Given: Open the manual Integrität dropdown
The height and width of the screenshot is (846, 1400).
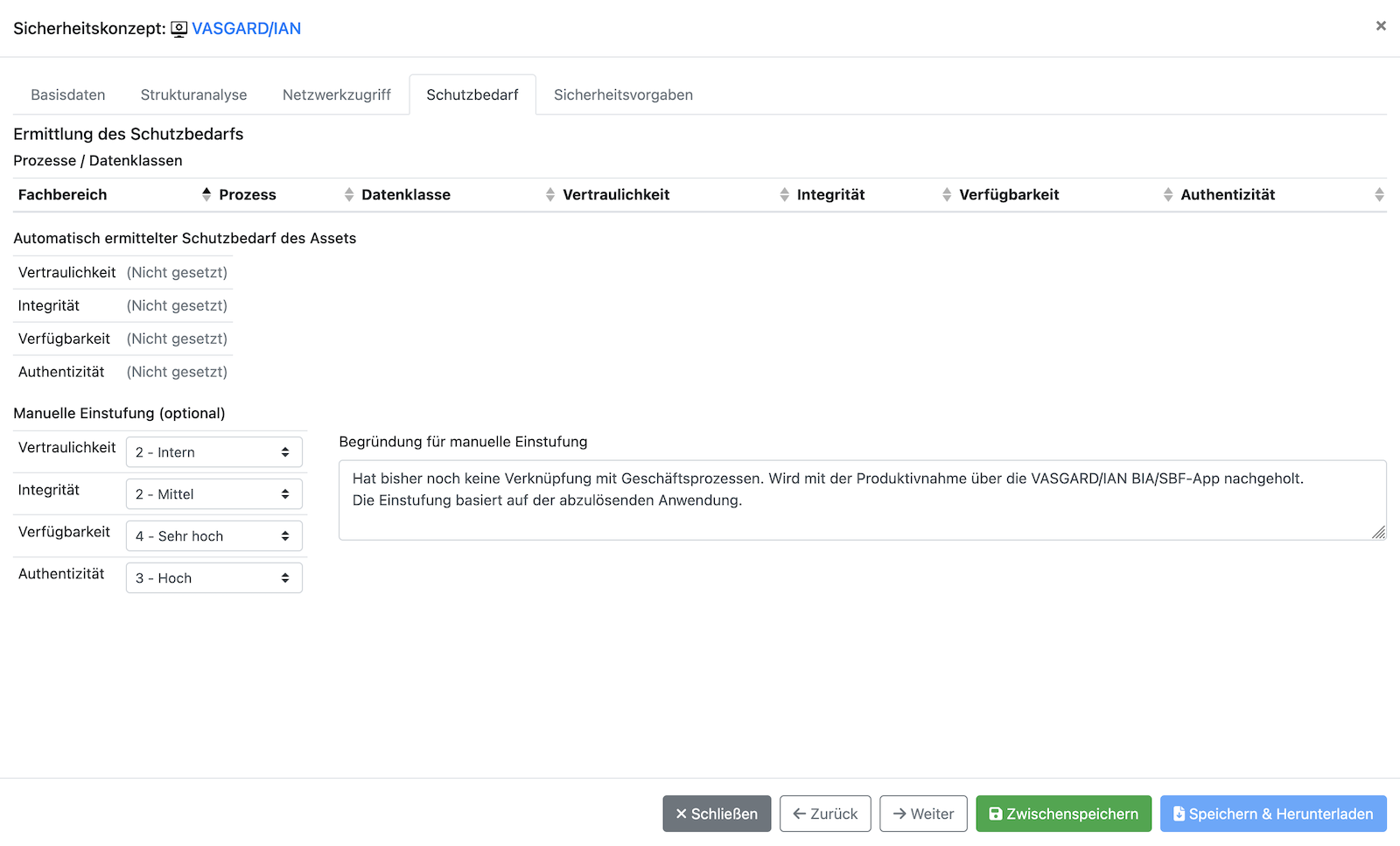Looking at the screenshot, I should pos(214,494).
